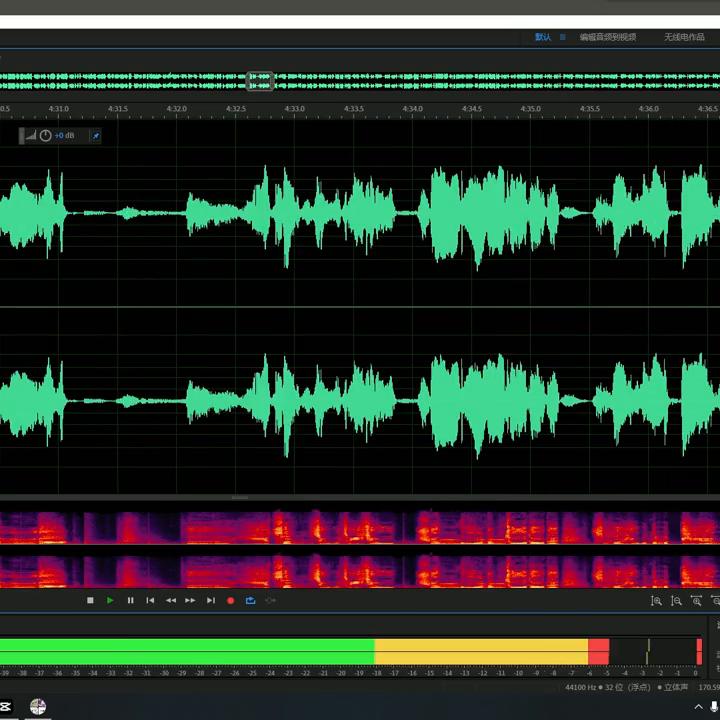Toggle loop playback
The width and height of the screenshot is (720, 720).
pyautogui.click(x=250, y=600)
